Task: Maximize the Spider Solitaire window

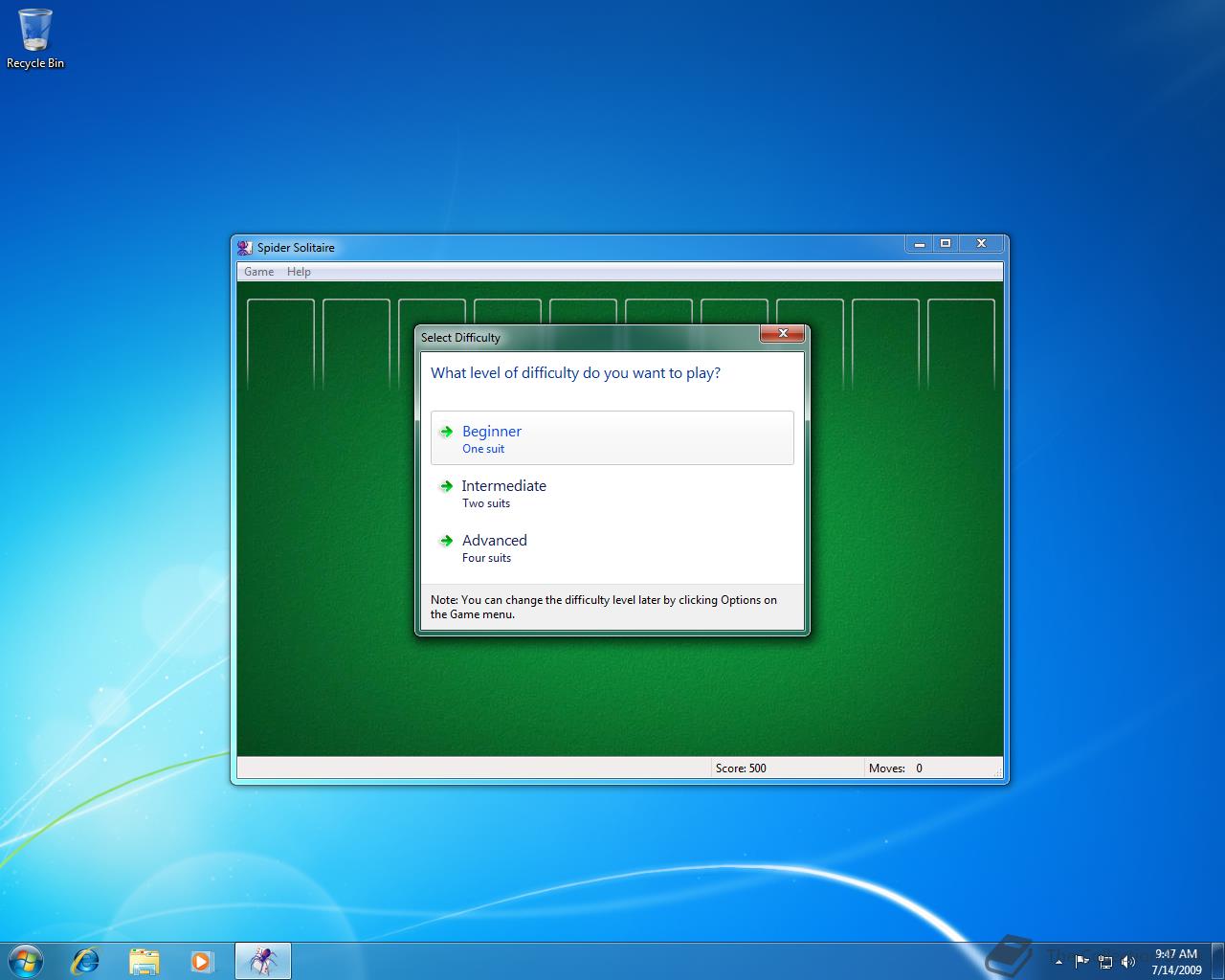Action: [x=946, y=244]
